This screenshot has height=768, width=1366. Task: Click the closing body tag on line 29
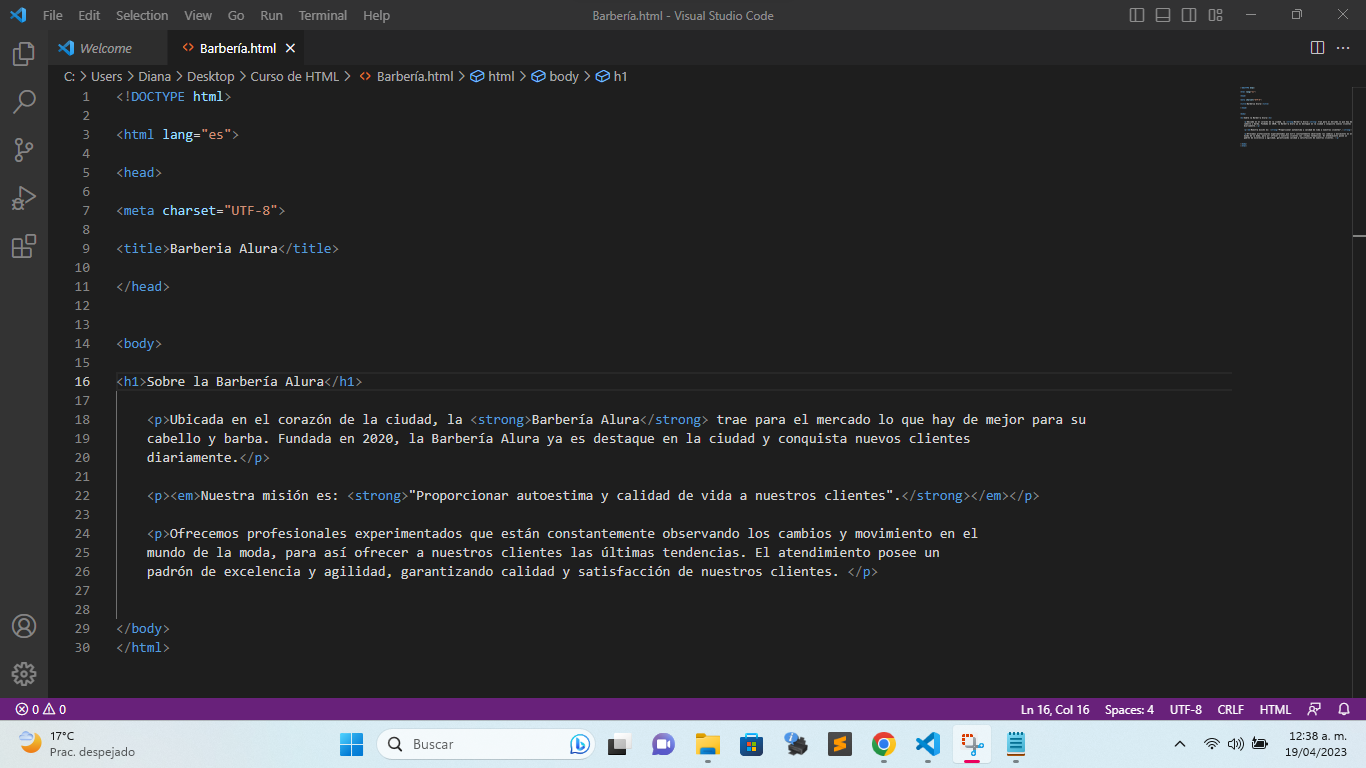(x=143, y=628)
